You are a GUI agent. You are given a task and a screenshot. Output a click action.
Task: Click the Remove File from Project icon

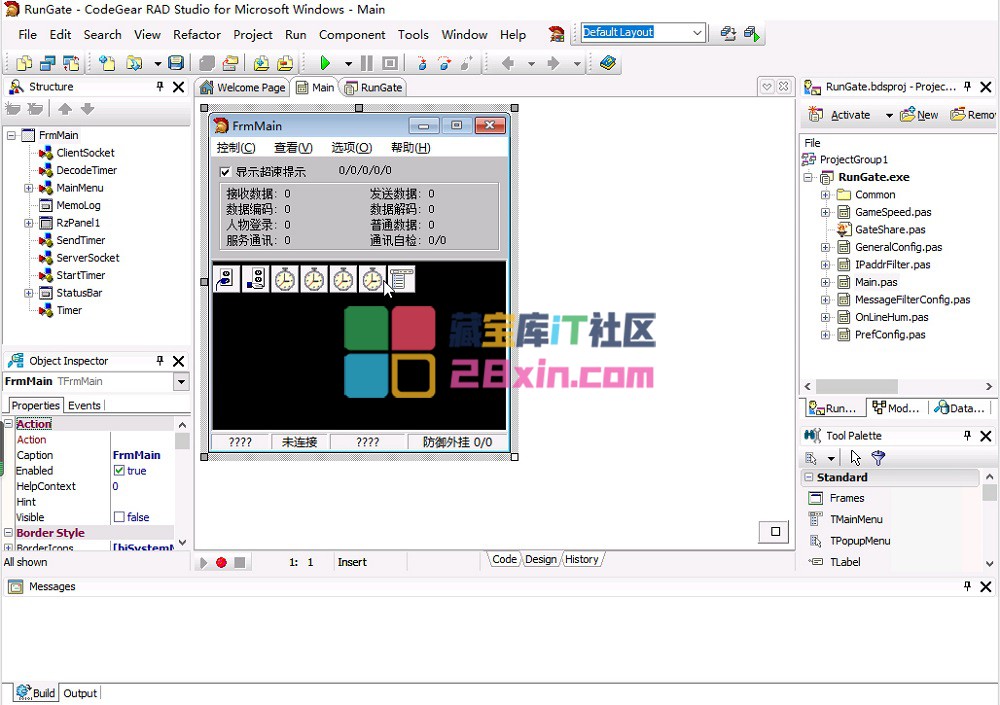285,63
